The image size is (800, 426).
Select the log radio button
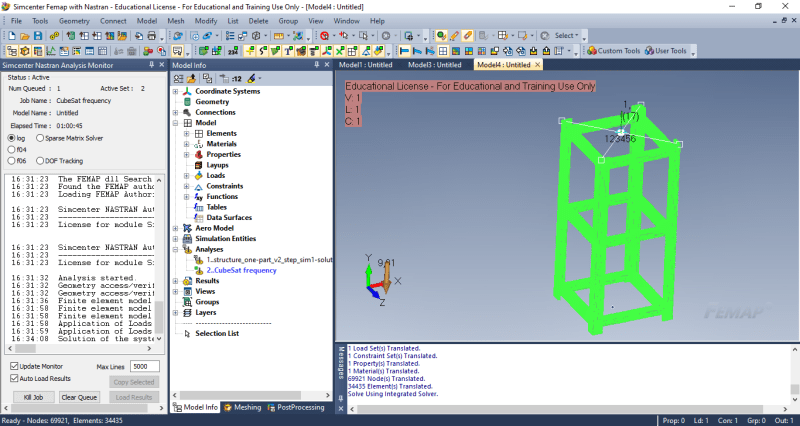coord(11,138)
